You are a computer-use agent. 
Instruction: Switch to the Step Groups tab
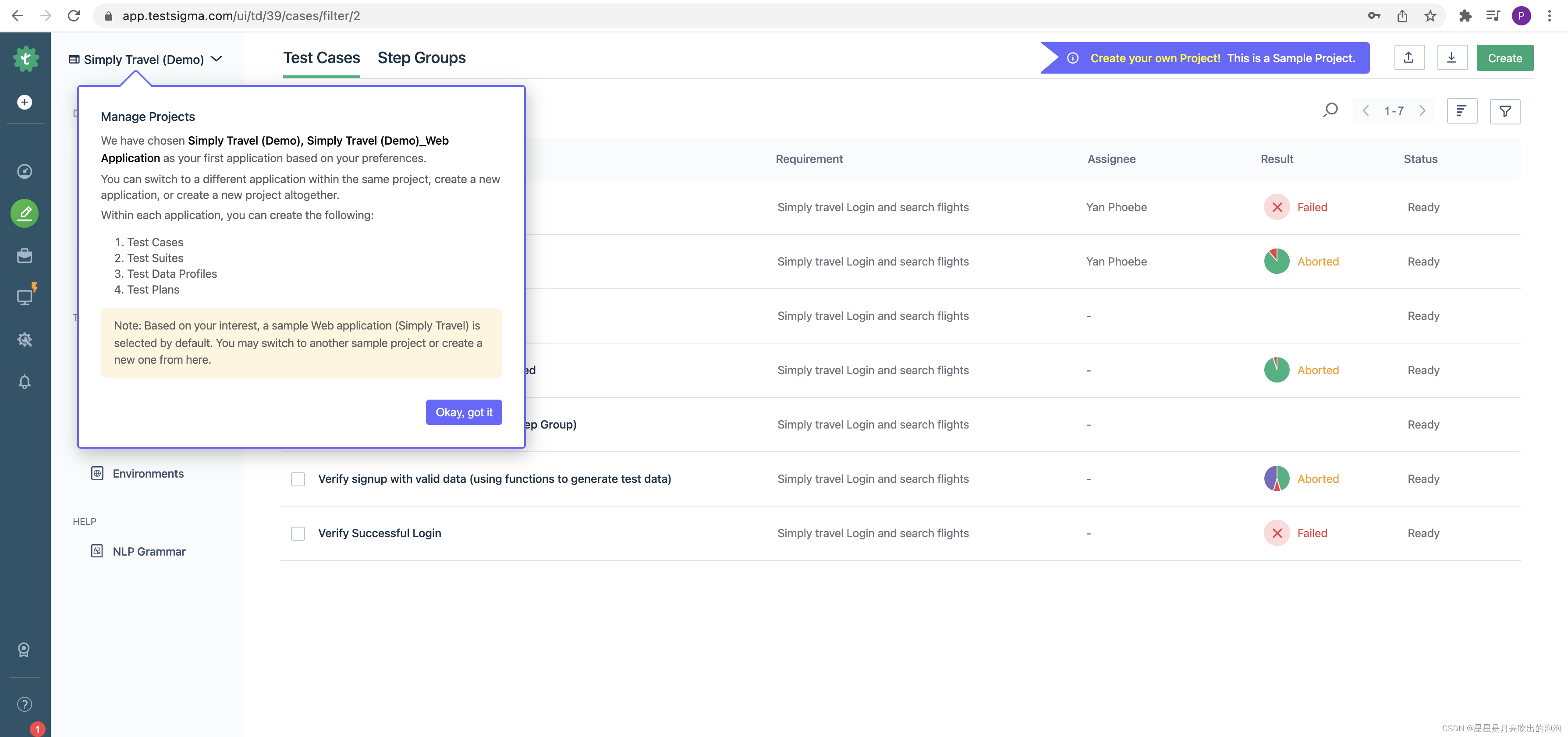421,58
